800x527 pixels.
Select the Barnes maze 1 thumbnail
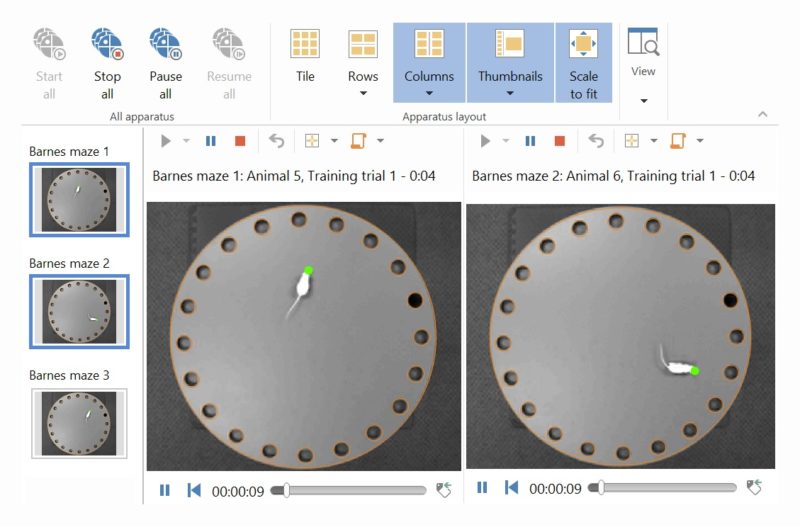[79, 199]
